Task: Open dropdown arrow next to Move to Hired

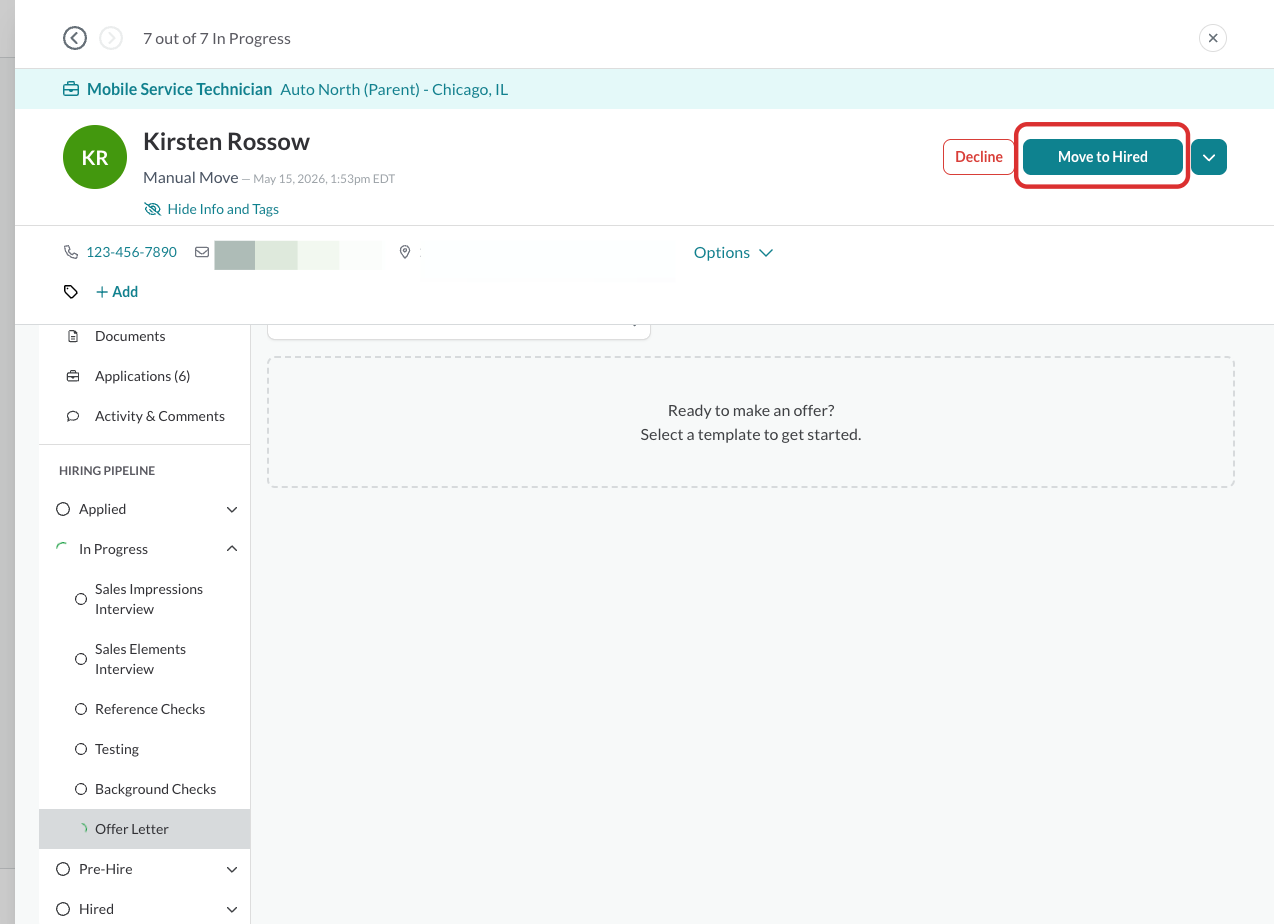Action: pyautogui.click(x=1209, y=157)
